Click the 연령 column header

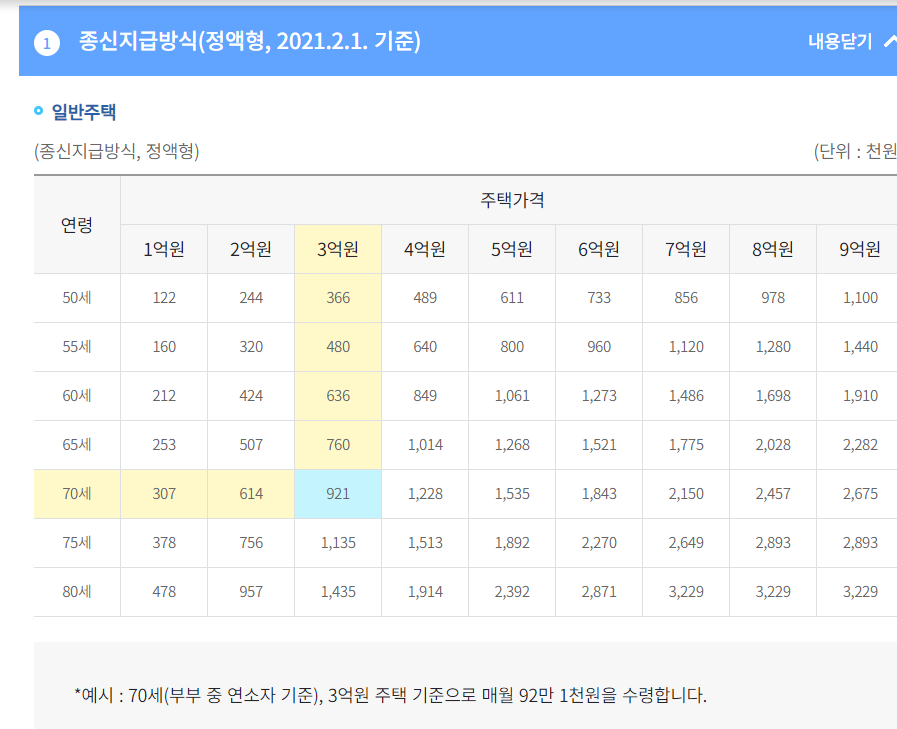coord(77,225)
